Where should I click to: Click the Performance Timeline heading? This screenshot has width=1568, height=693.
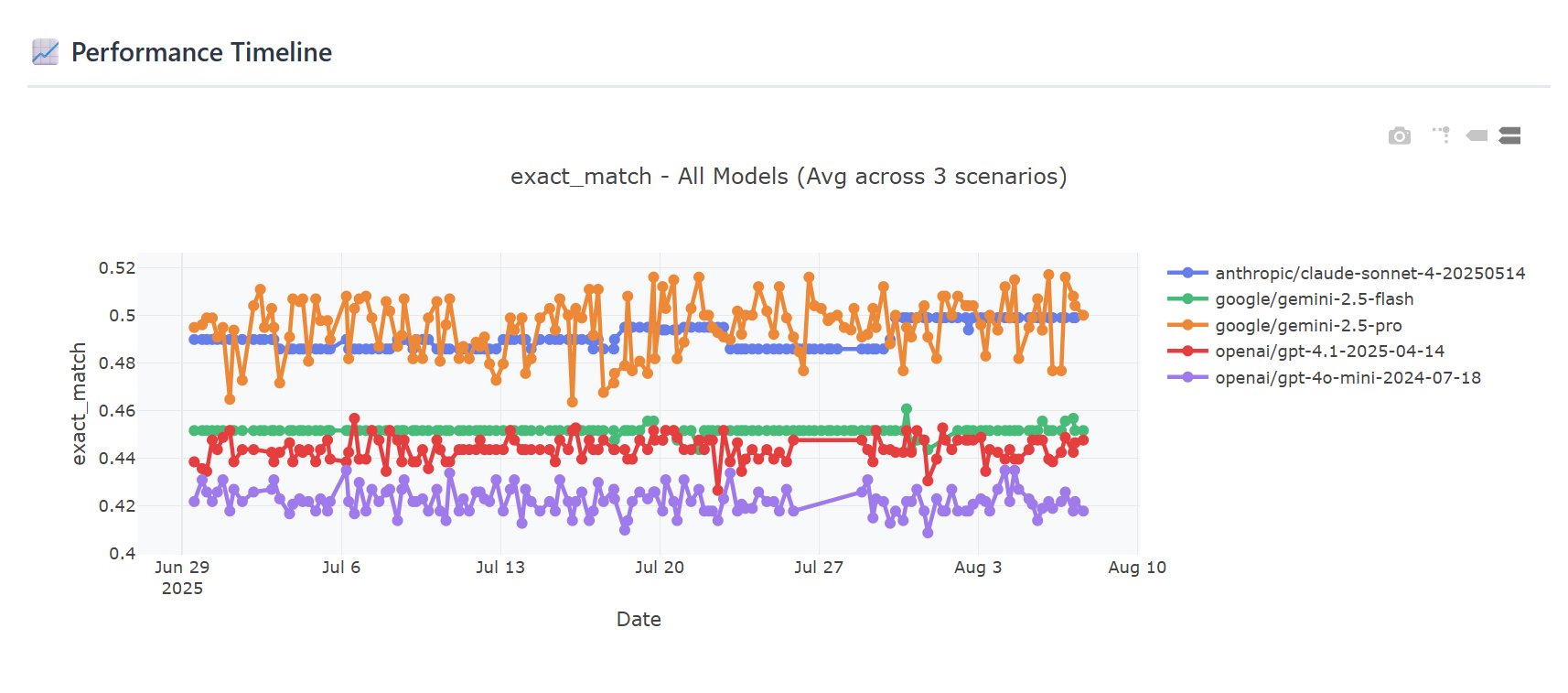tap(201, 52)
